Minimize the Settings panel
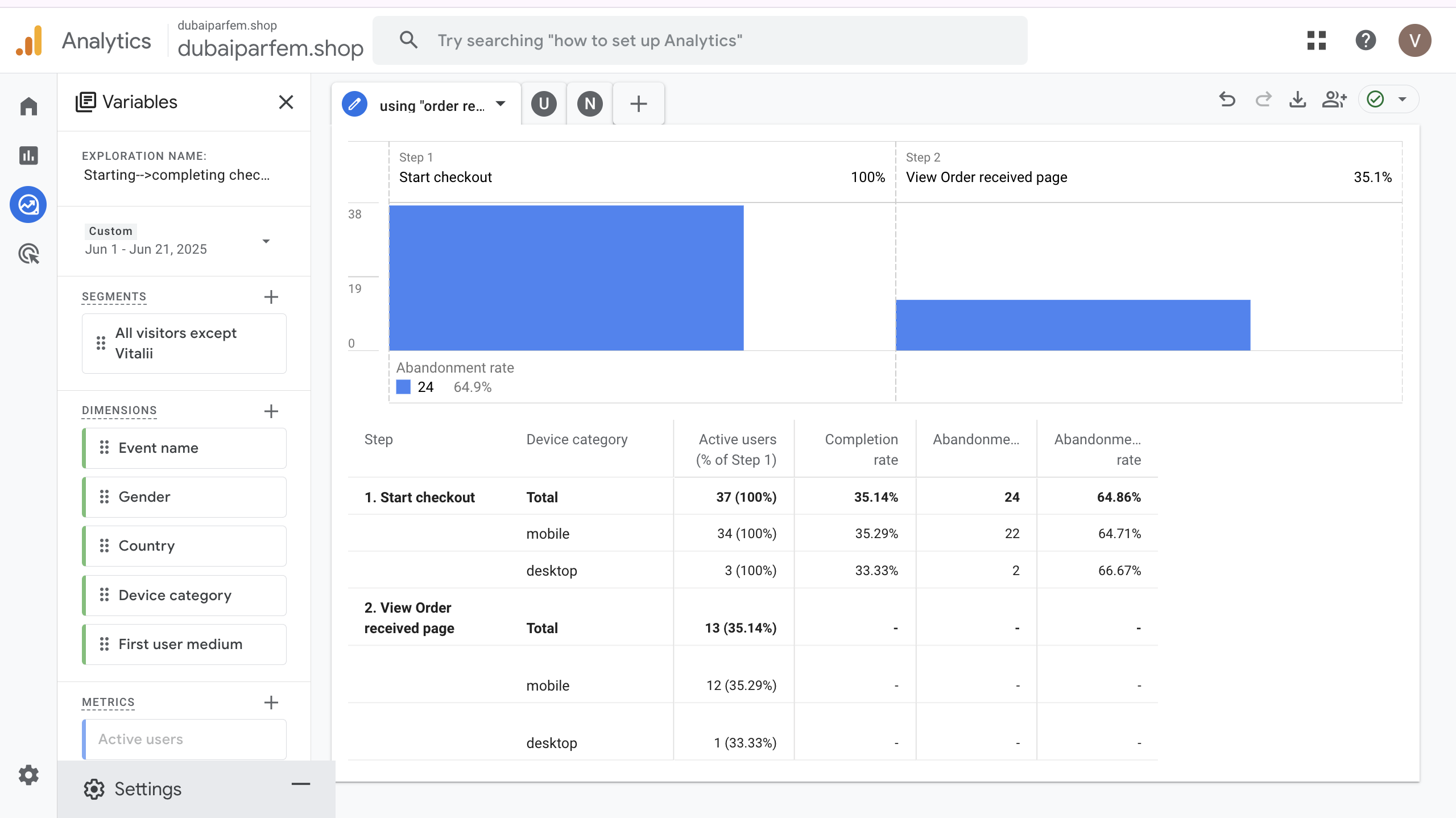 coord(301,784)
